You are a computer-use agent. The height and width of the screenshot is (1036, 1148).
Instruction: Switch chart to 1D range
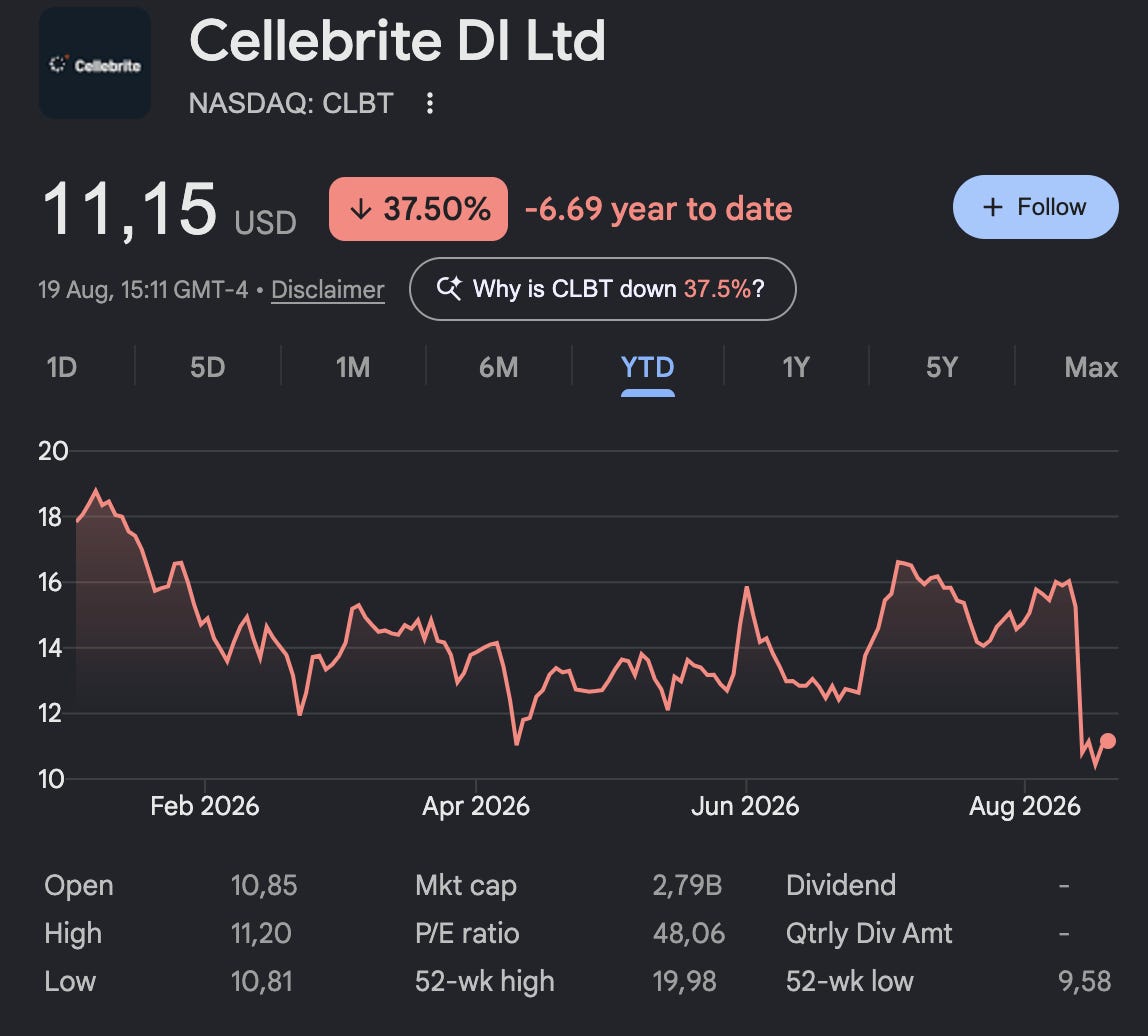point(62,367)
